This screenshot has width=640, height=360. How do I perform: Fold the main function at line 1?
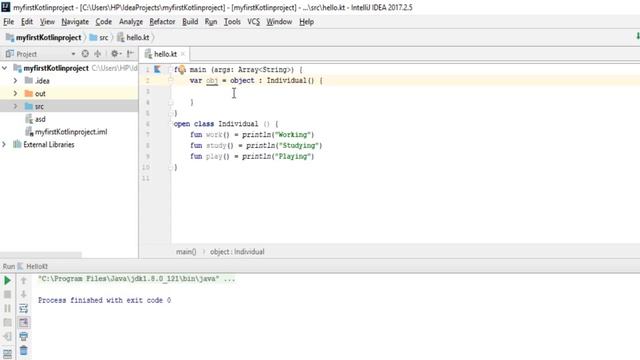point(171,69)
